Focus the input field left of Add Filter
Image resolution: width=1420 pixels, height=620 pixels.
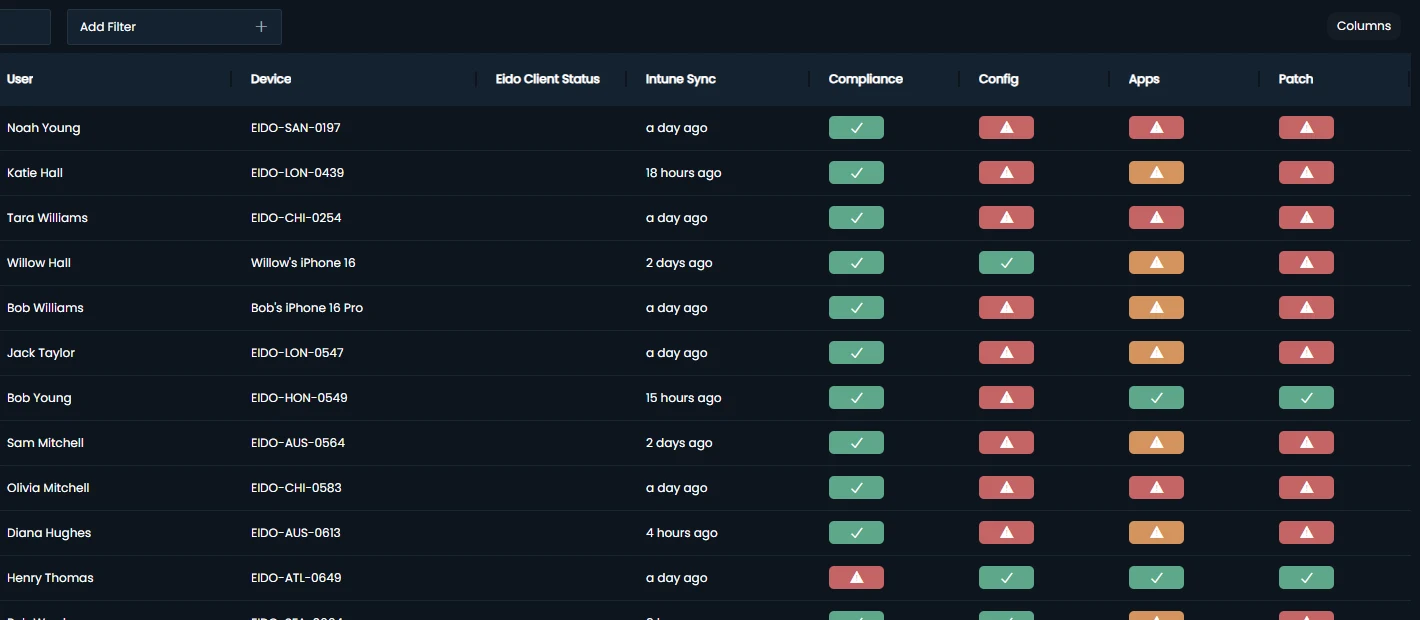pyautogui.click(x=25, y=27)
